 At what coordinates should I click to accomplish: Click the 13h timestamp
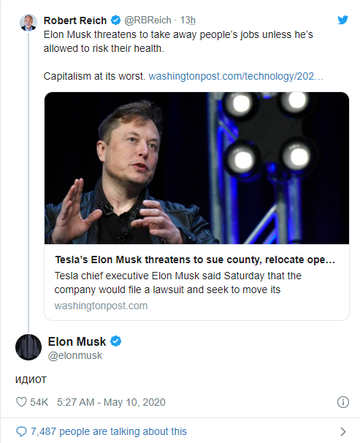[188, 20]
